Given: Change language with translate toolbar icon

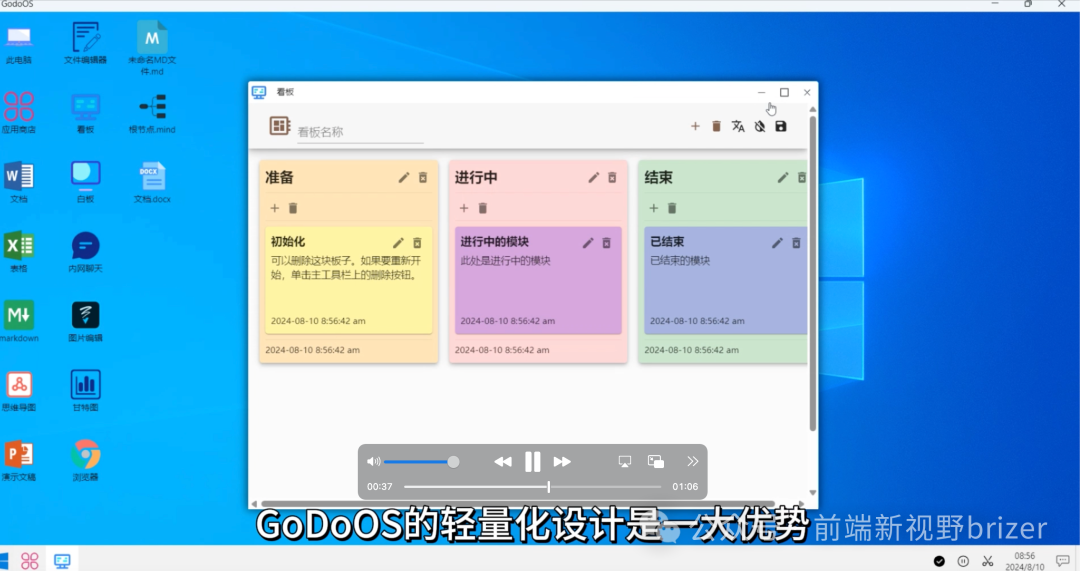Looking at the screenshot, I should point(738,126).
